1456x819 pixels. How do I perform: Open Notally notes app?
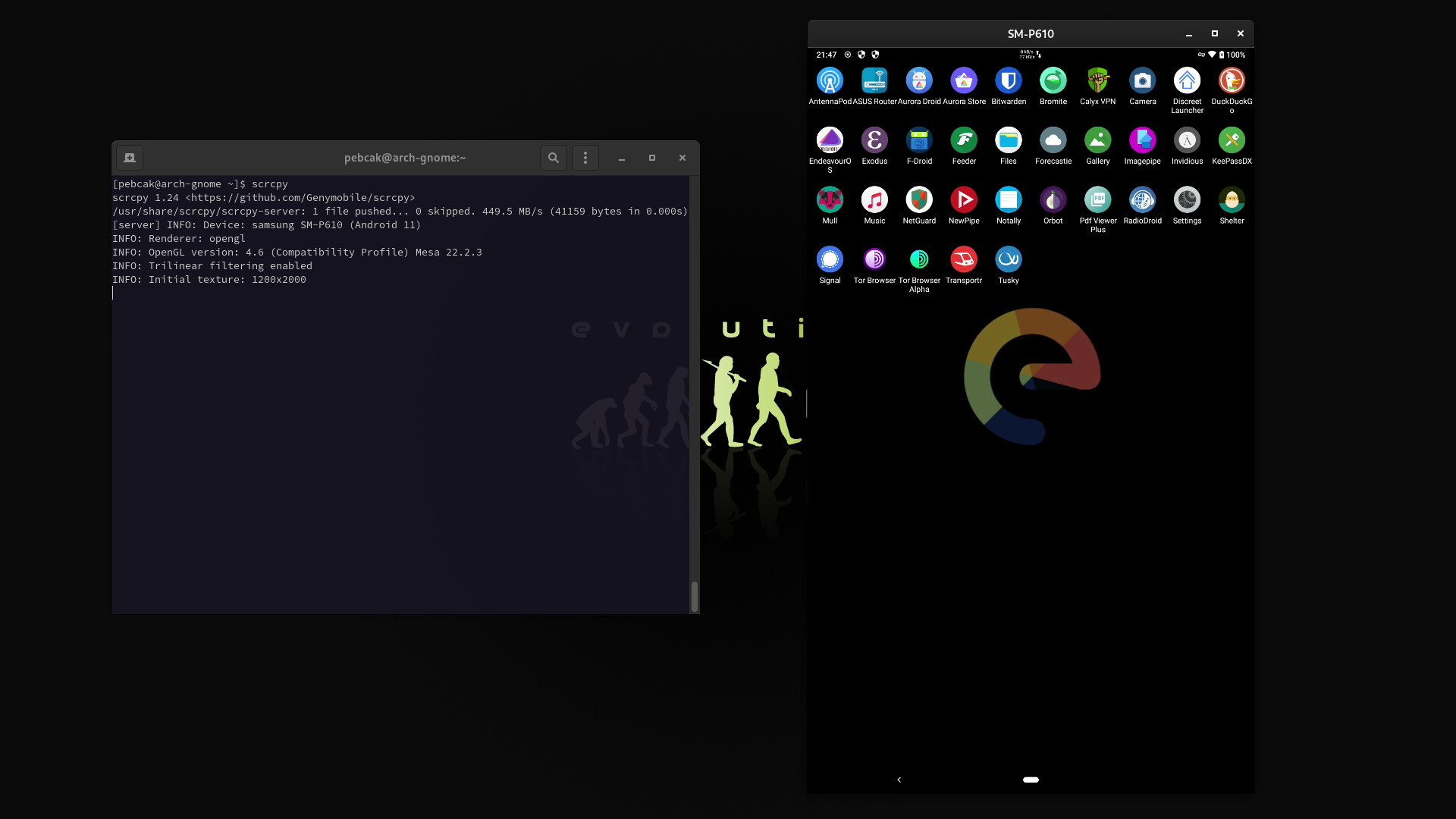(x=1009, y=200)
